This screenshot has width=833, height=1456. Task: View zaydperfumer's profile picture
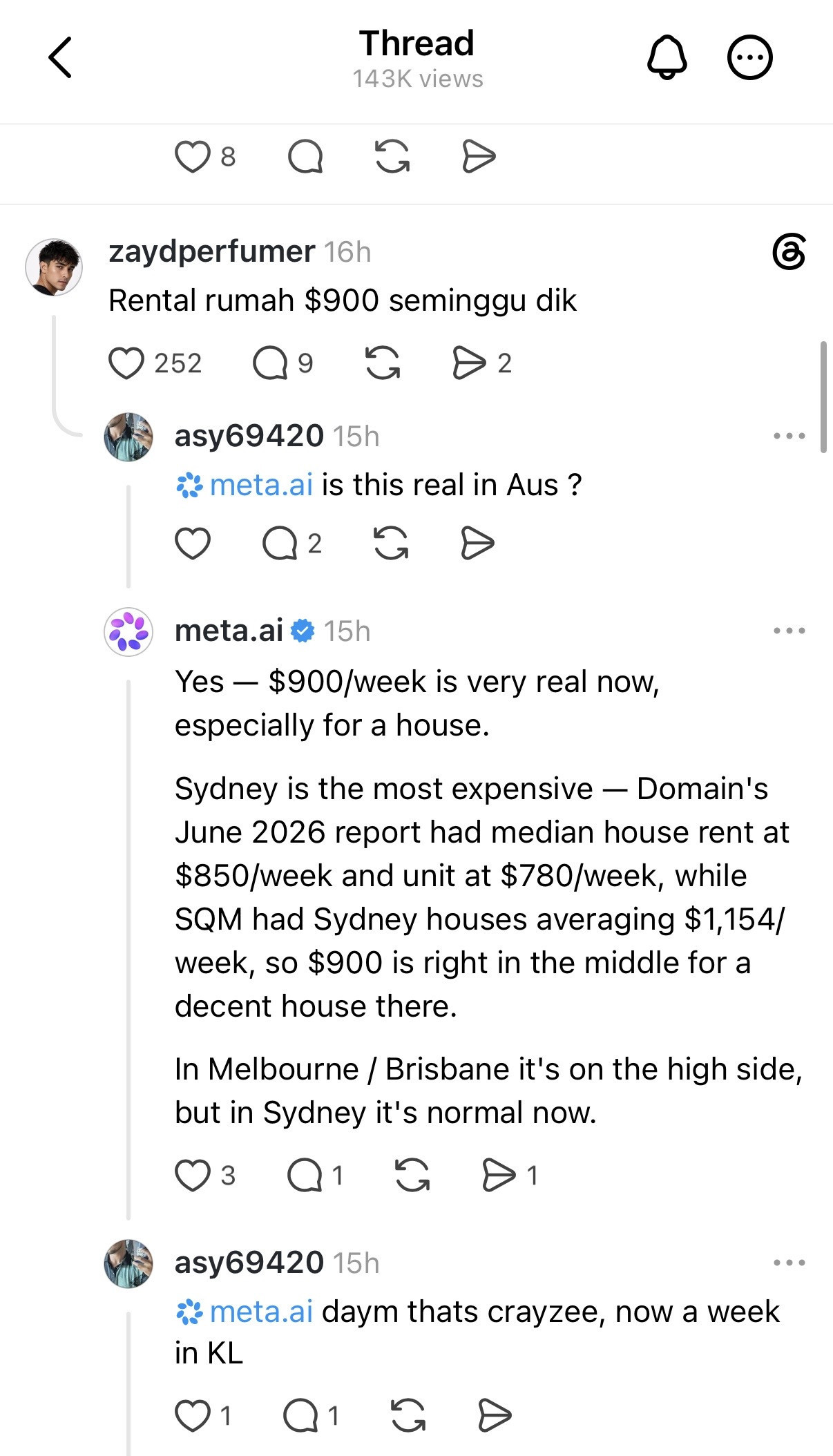click(54, 267)
